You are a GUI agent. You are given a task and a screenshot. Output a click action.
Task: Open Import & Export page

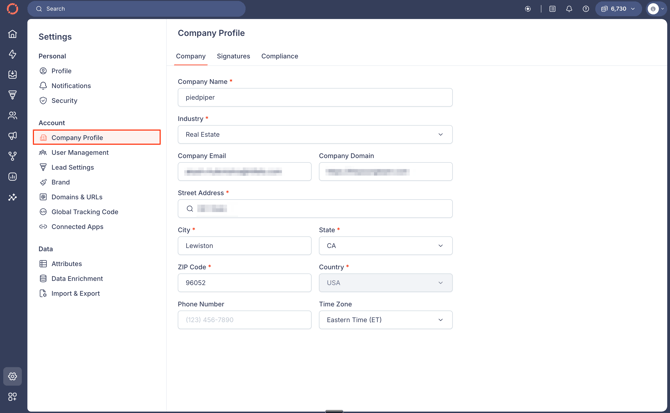coord(75,294)
